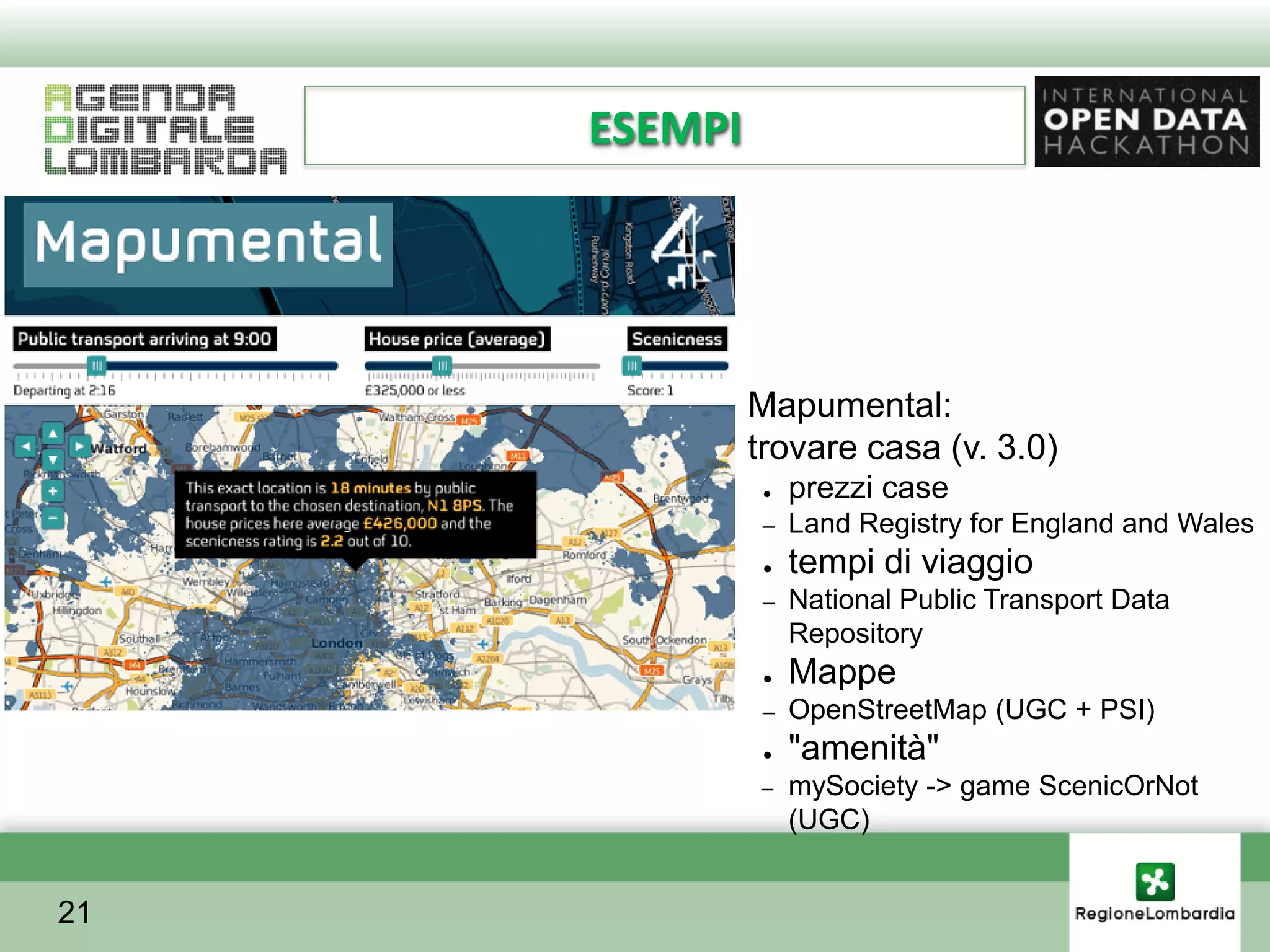
Task: Click the House price slider handle
Action: tap(442, 366)
